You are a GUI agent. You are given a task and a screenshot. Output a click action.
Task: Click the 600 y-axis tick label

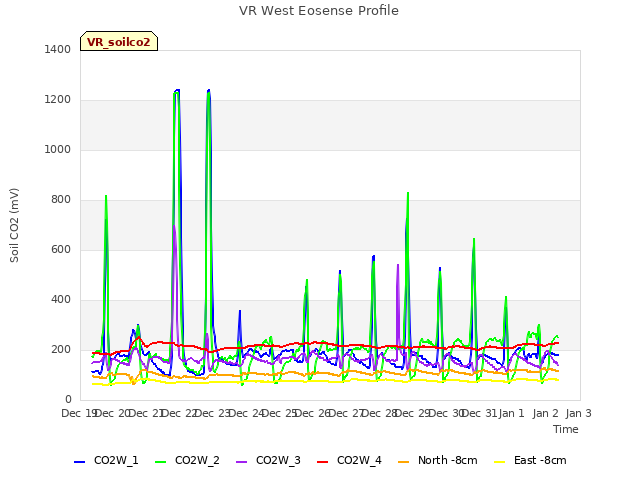coord(61,249)
